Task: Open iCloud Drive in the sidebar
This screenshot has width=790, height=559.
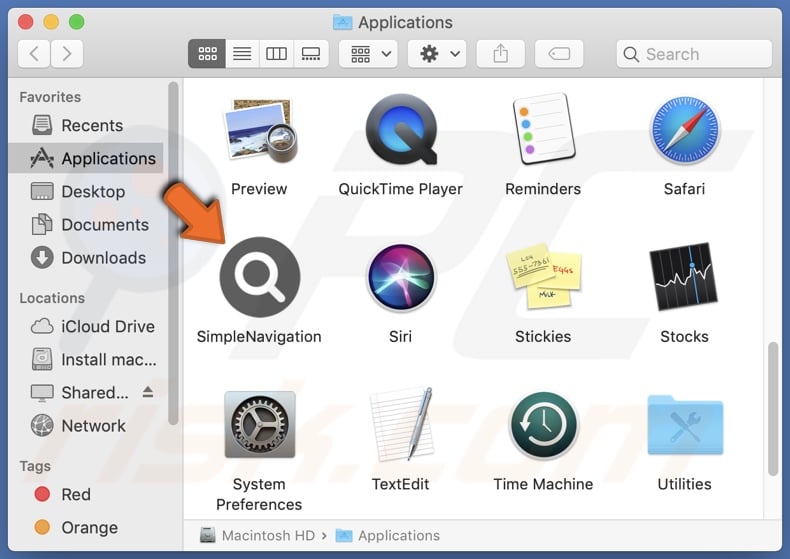Action: [x=86, y=326]
